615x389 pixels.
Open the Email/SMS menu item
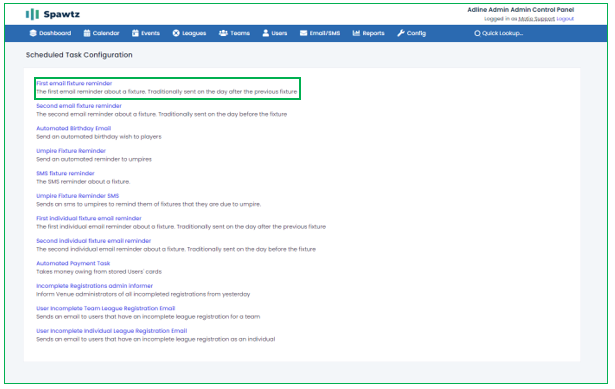click(x=320, y=33)
